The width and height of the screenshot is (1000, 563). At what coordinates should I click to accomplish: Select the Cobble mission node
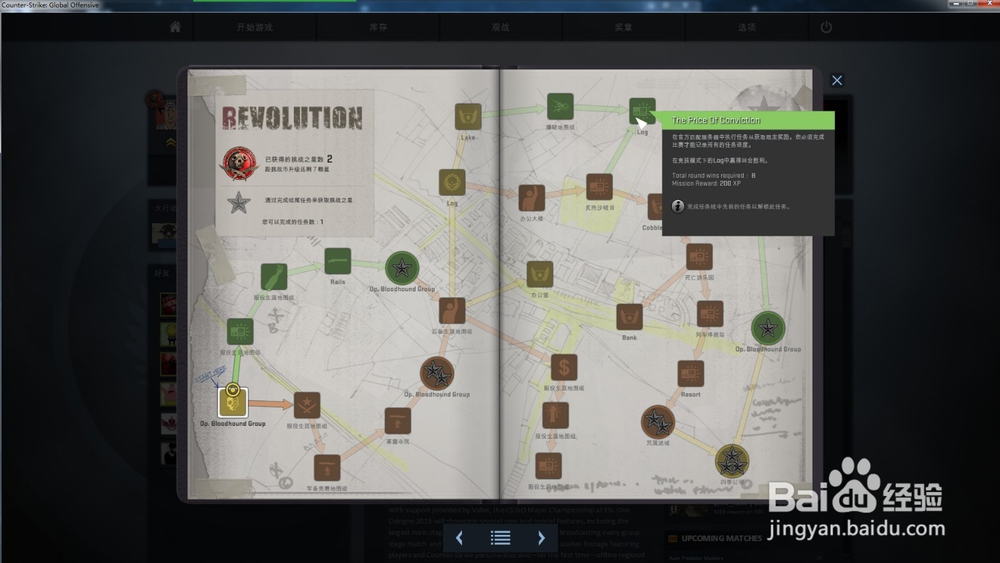pyautogui.click(x=655, y=207)
